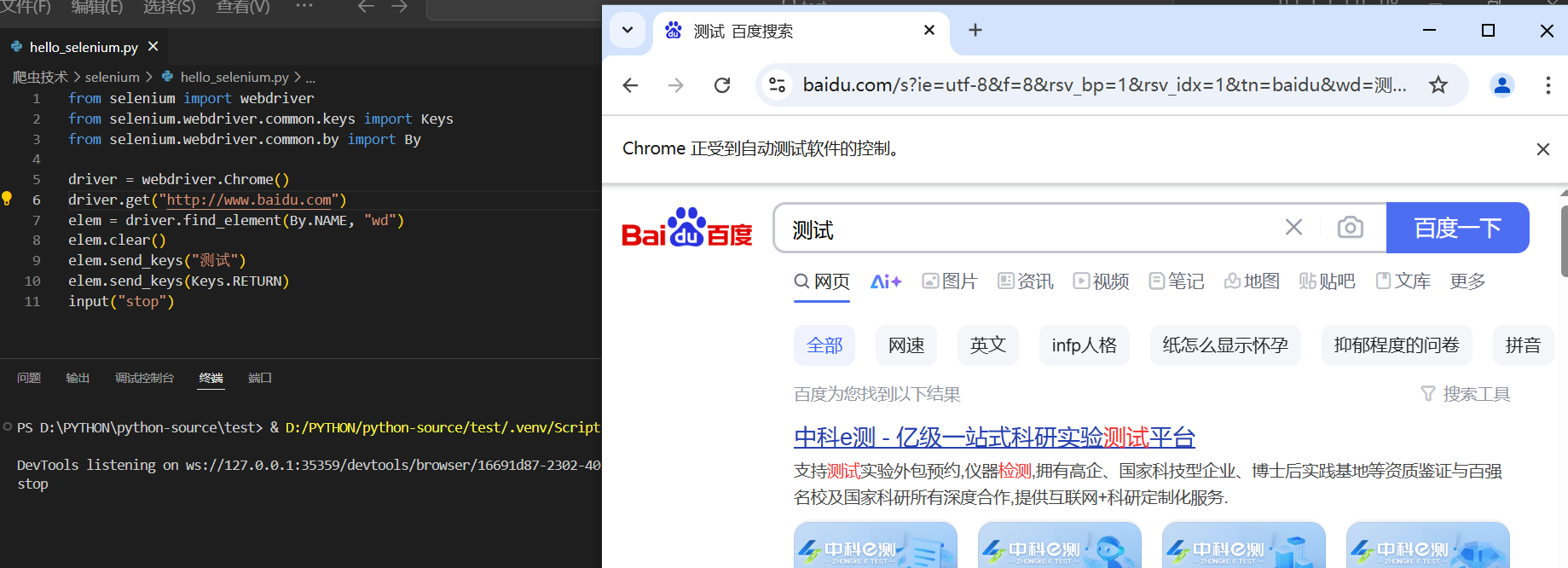Open Chrome profile avatar
This screenshot has height=568, width=1568.
coord(1502,85)
